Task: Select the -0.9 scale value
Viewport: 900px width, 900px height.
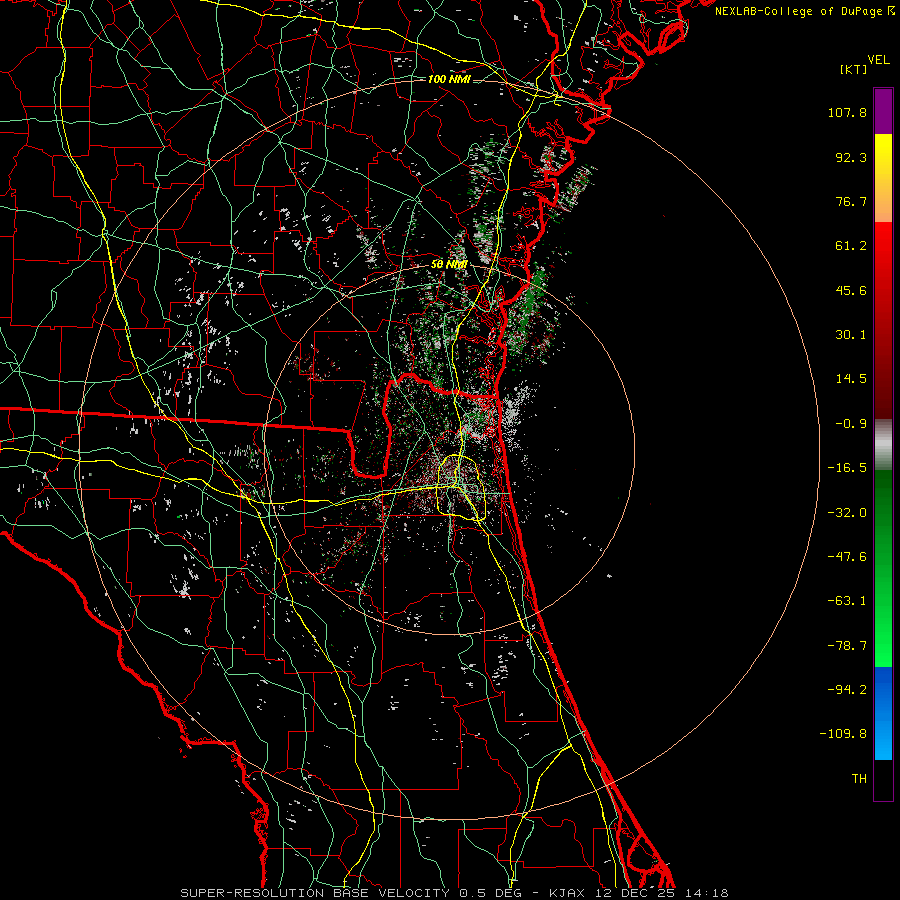Action: point(851,424)
